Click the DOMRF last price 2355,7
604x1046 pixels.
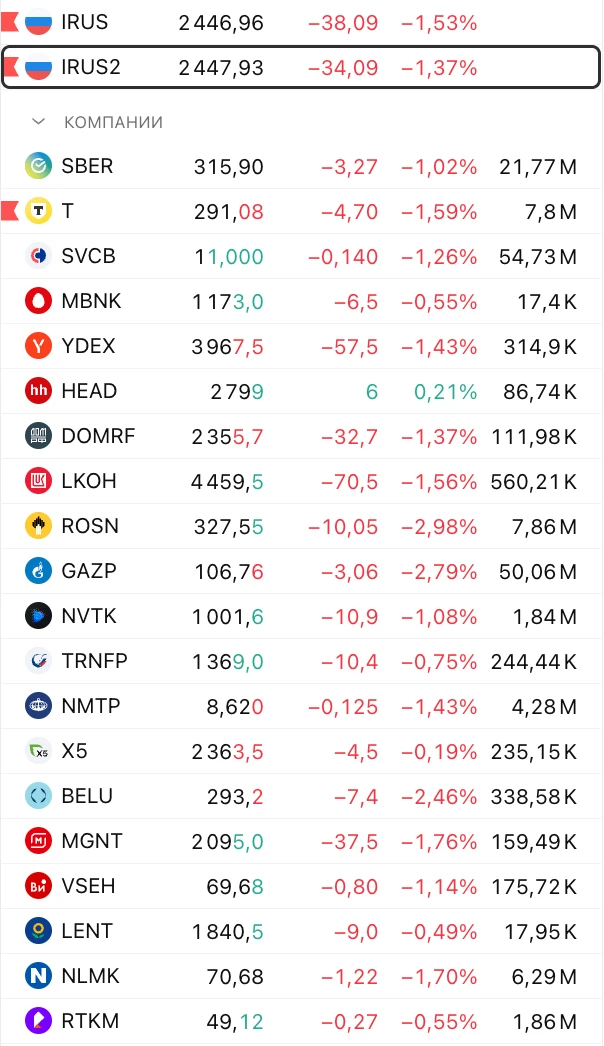(x=228, y=437)
